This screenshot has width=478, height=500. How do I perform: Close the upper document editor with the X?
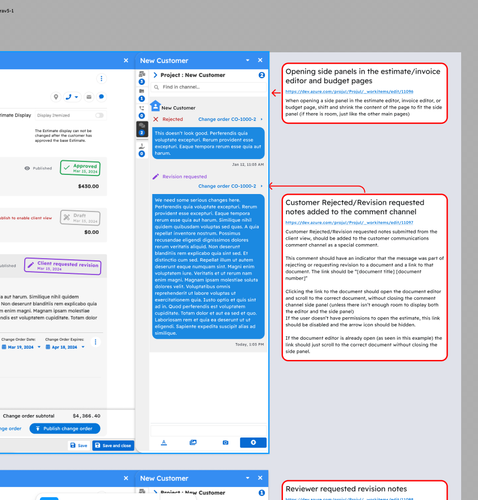click(126, 60)
